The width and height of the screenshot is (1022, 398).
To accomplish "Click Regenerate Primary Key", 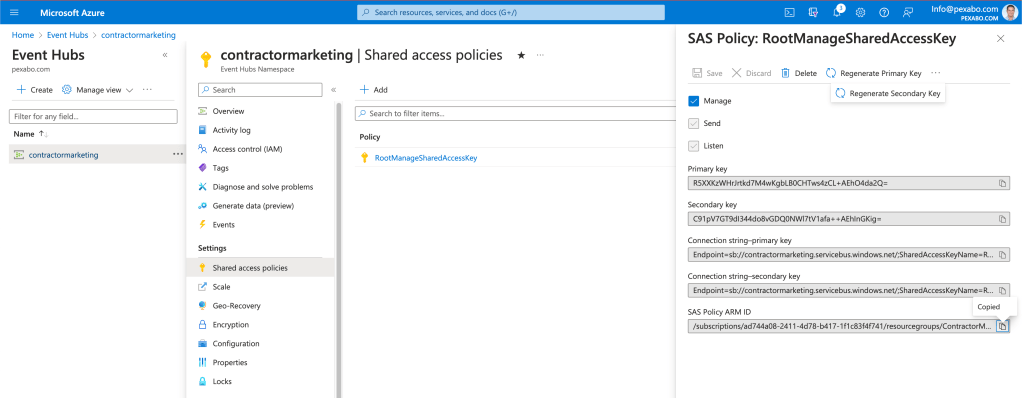I will point(874,73).
